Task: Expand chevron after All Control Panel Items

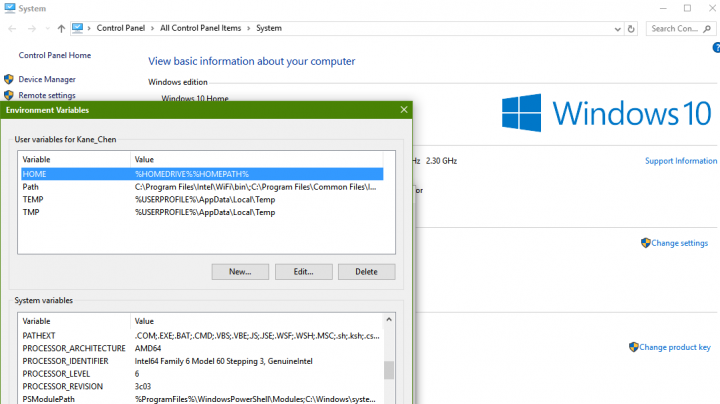Action: [x=249, y=28]
